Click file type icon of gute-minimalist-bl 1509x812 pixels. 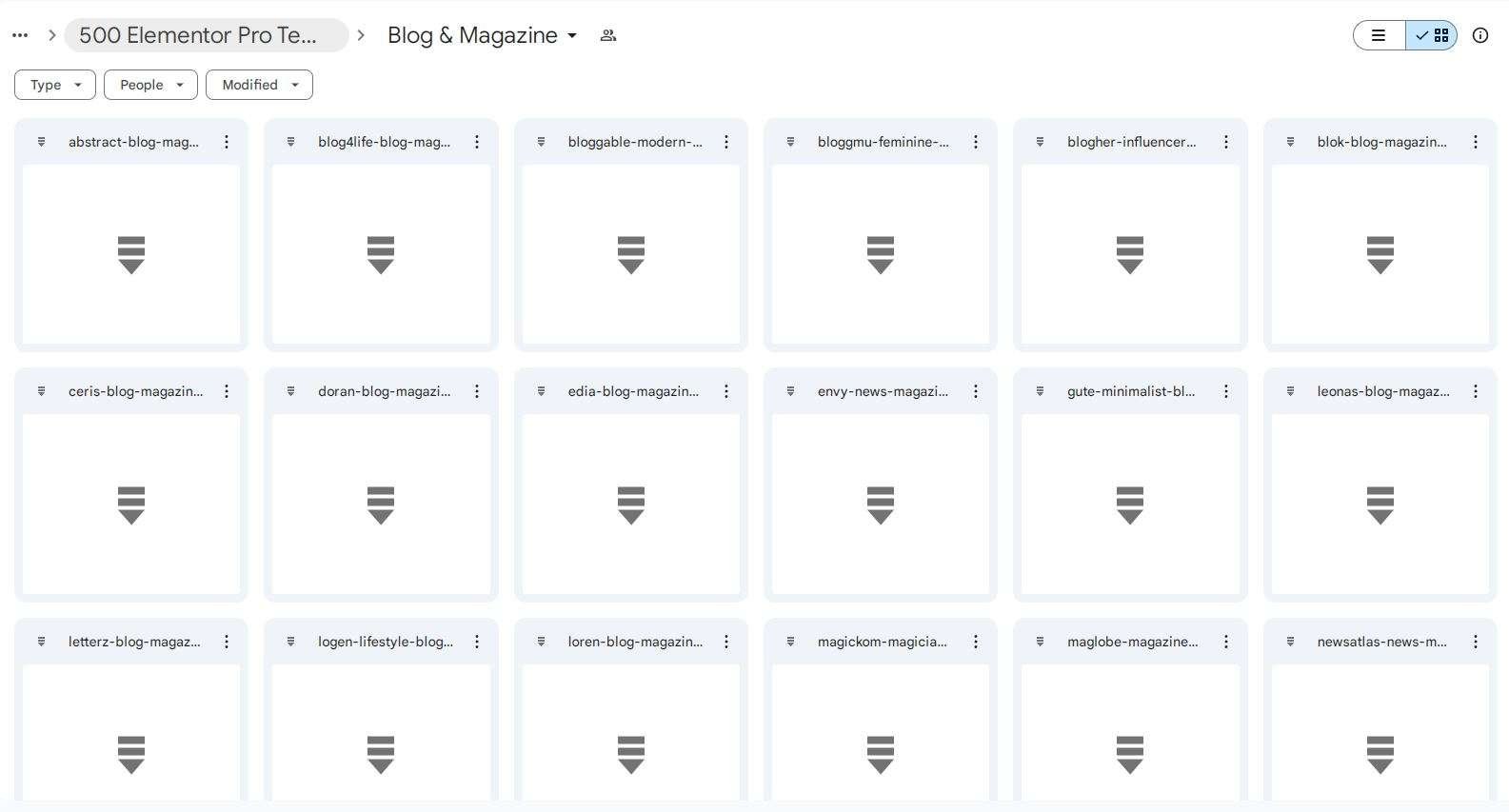coord(1040,391)
